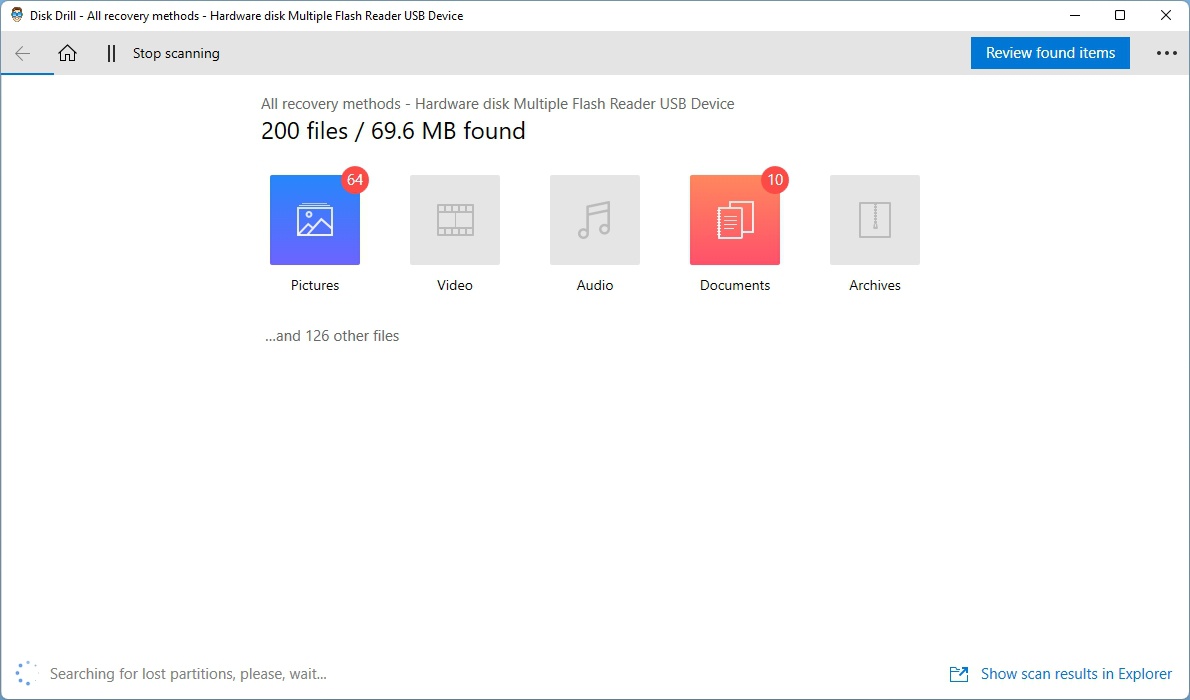Open the Archives category tile
The height and width of the screenshot is (700, 1190).
875,220
